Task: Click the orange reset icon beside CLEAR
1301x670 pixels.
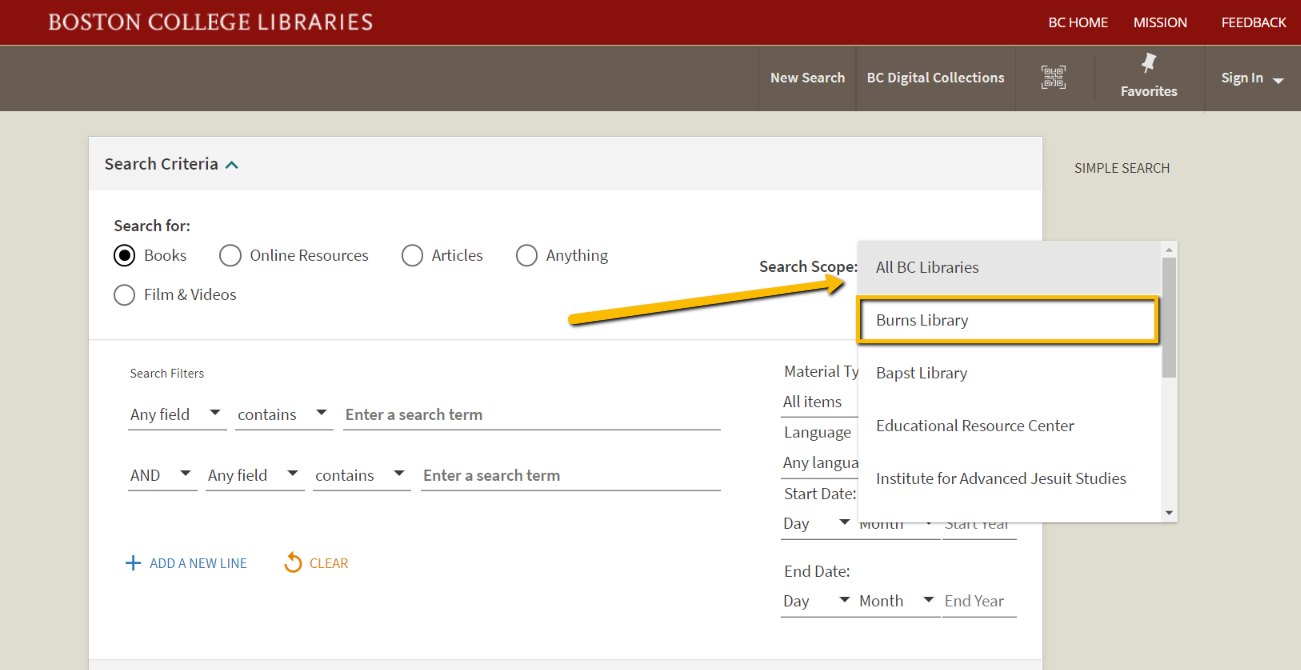Action: point(293,563)
